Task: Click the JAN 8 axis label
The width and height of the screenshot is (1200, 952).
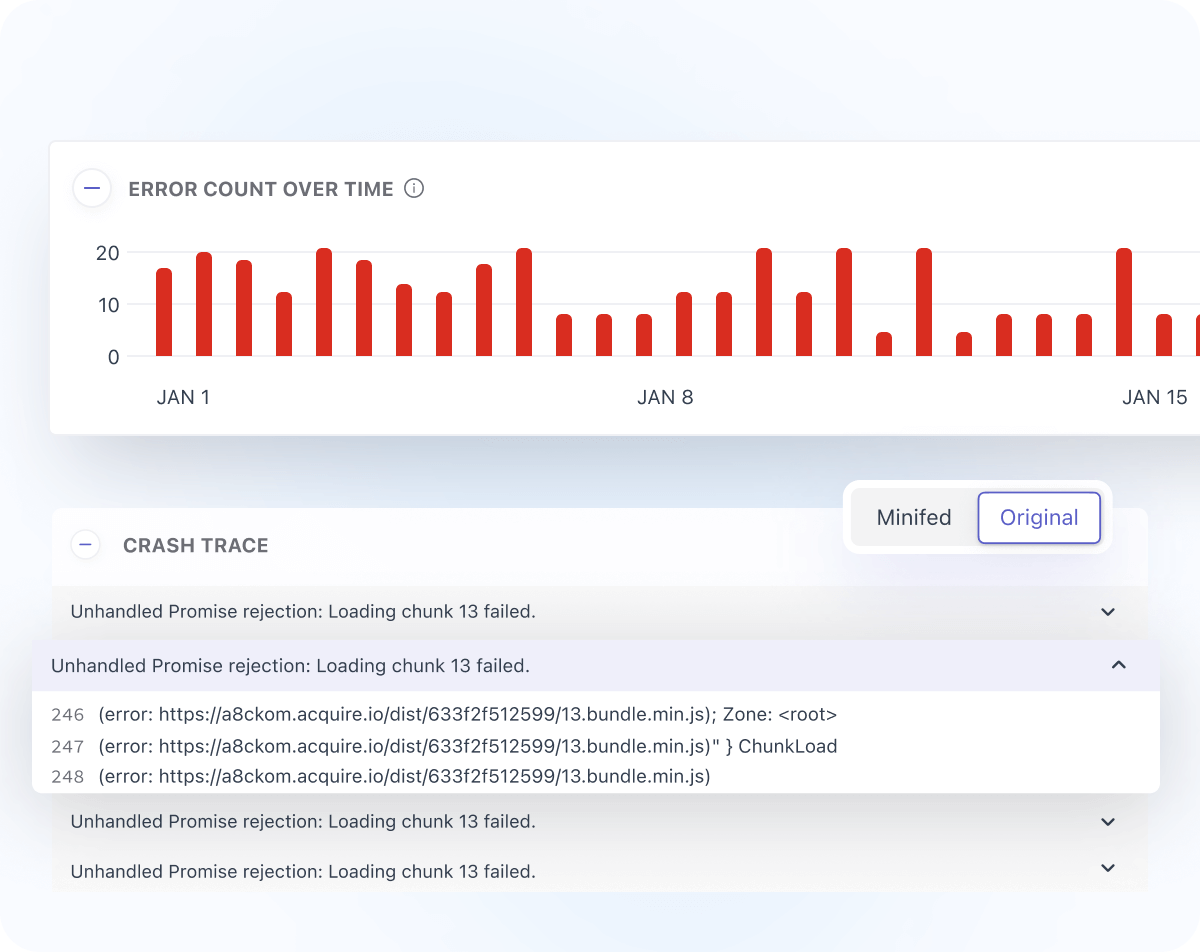Action: [665, 397]
